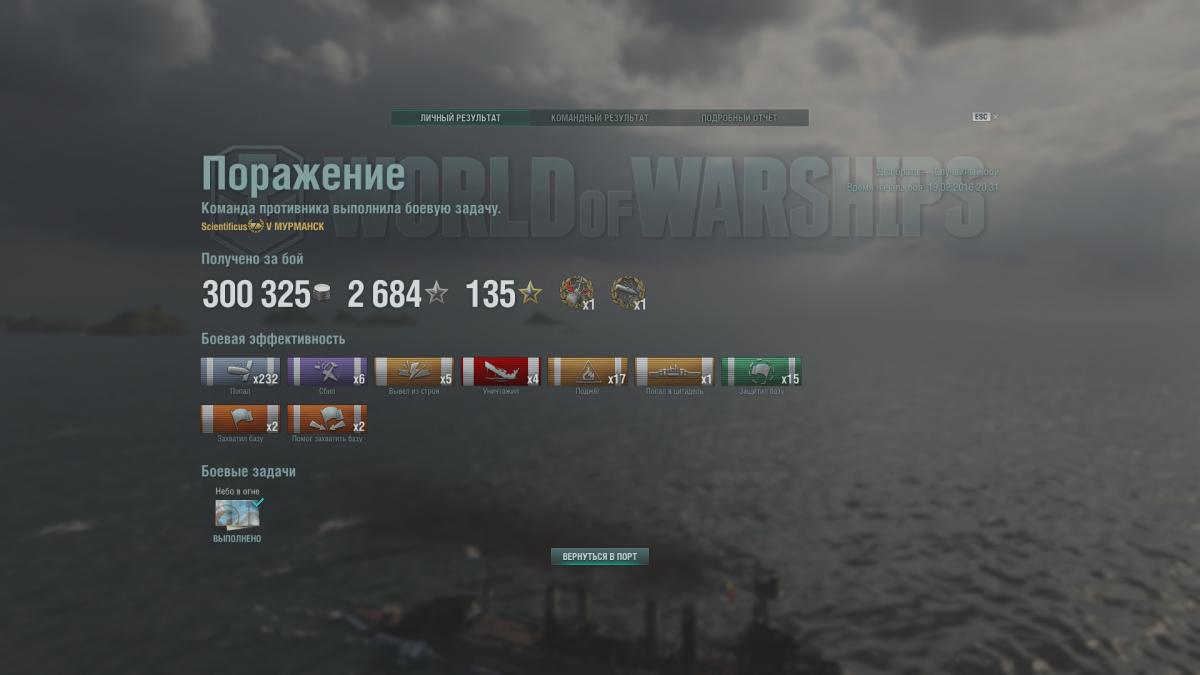Image resolution: width=1200 pixels, height=675 pixels.
Task: Select the 'Попал' hits ribbon x232
Action: click(240, 372)
